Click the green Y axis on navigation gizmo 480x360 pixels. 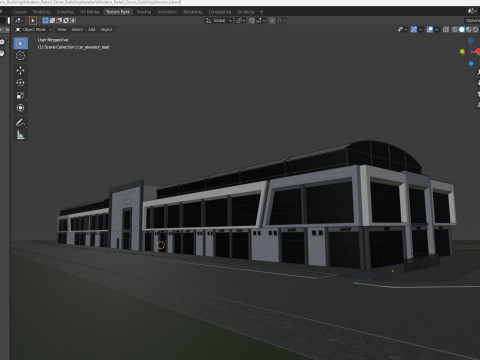(x=462, y=52)
